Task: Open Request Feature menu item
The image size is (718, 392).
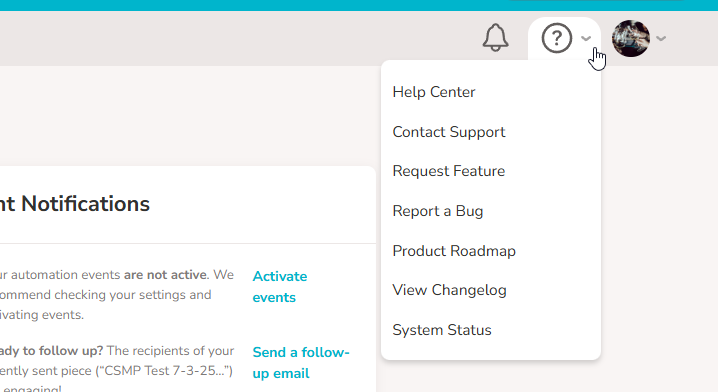Action: (x=449, y=171)
